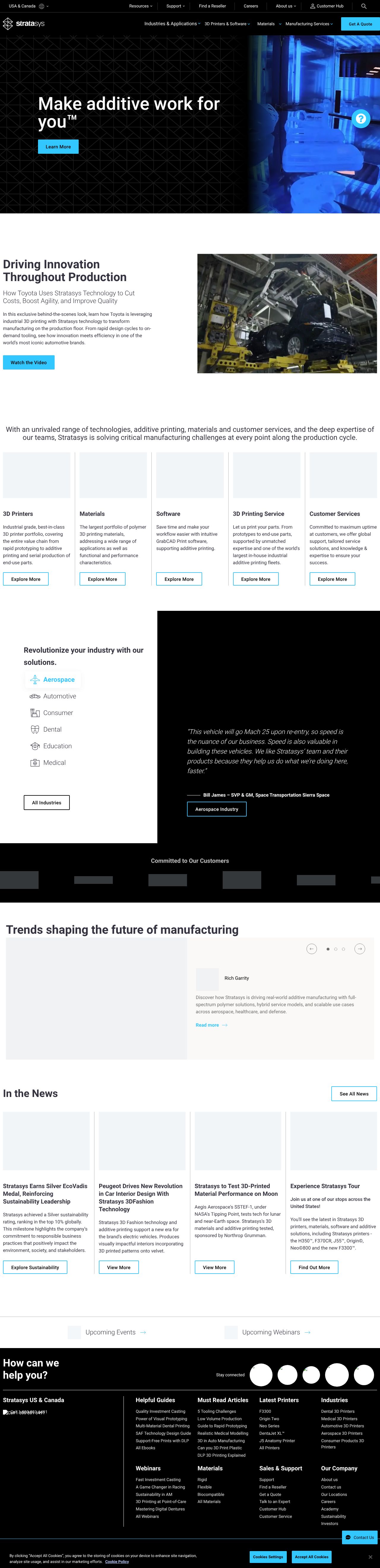This screenshot has width=380, height=1568.
Task: Expand the Resources menu
Action: pos(140,6)
